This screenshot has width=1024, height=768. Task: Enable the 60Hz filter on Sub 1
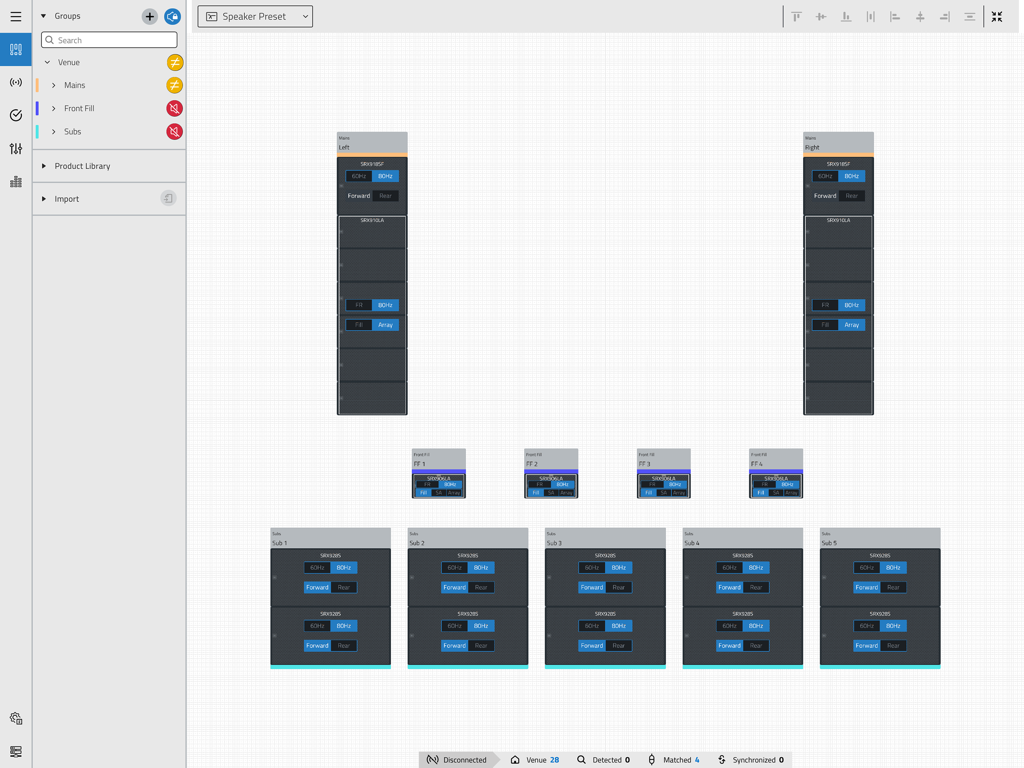317,567
